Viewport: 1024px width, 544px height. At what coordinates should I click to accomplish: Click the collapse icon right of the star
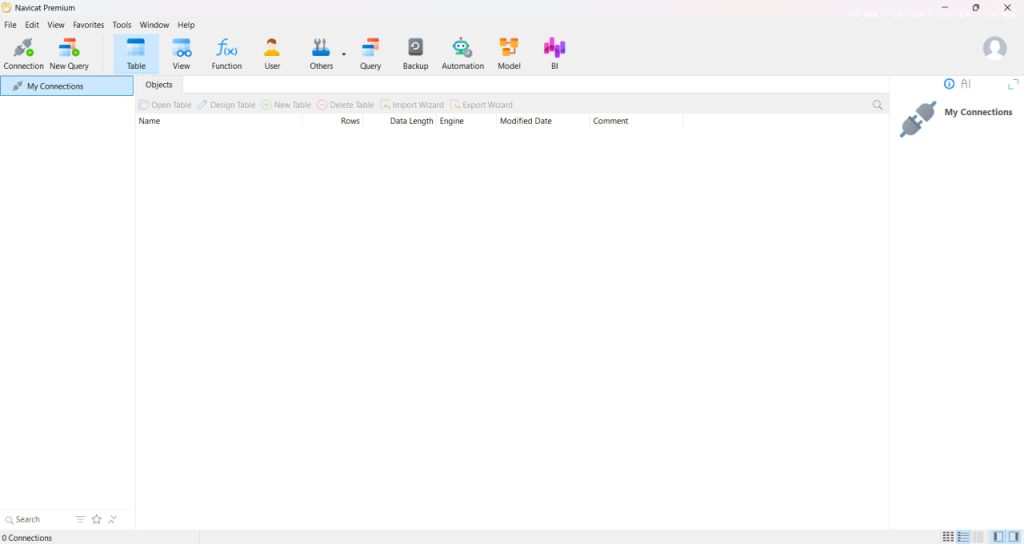[112, 519]
